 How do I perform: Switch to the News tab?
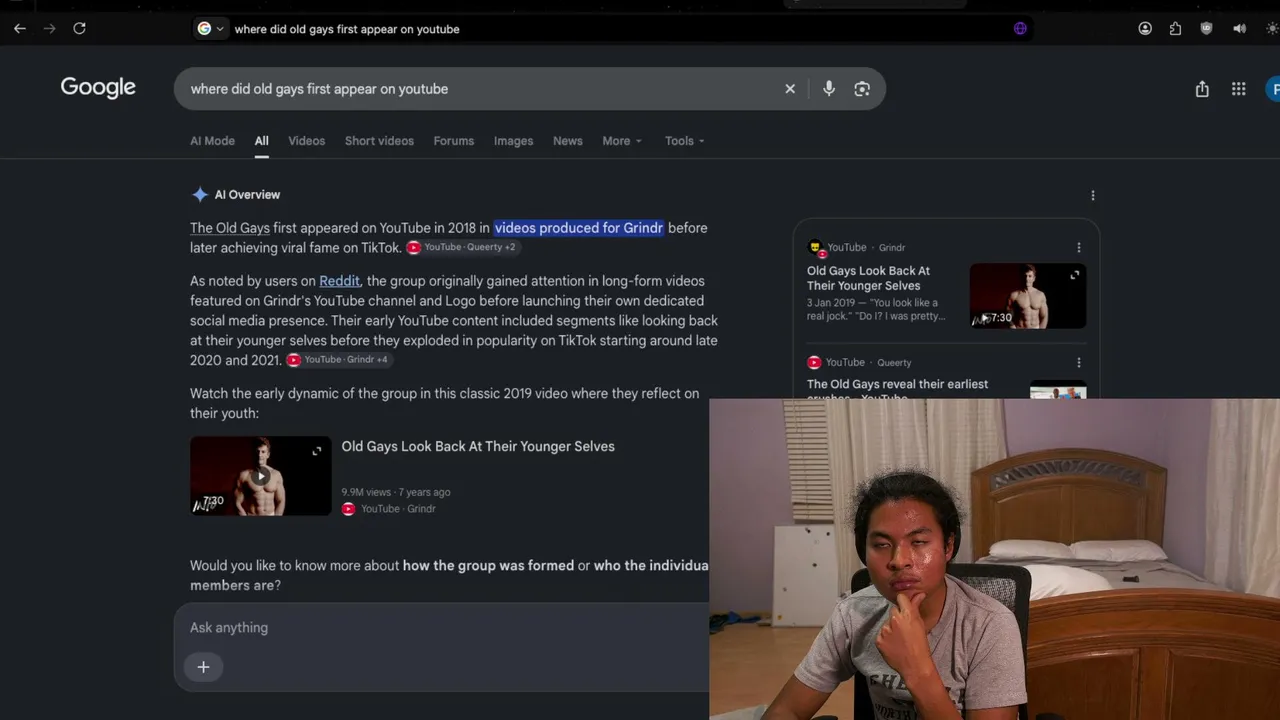(568, 141)
